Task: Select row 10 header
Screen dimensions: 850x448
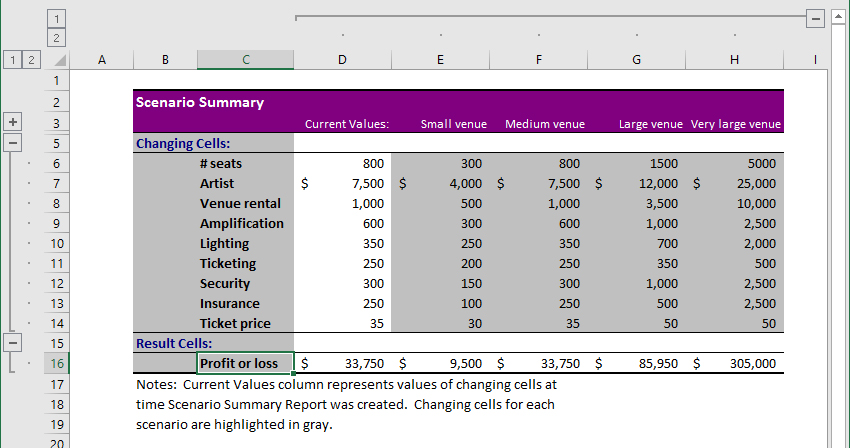Action: pos(56,244)
